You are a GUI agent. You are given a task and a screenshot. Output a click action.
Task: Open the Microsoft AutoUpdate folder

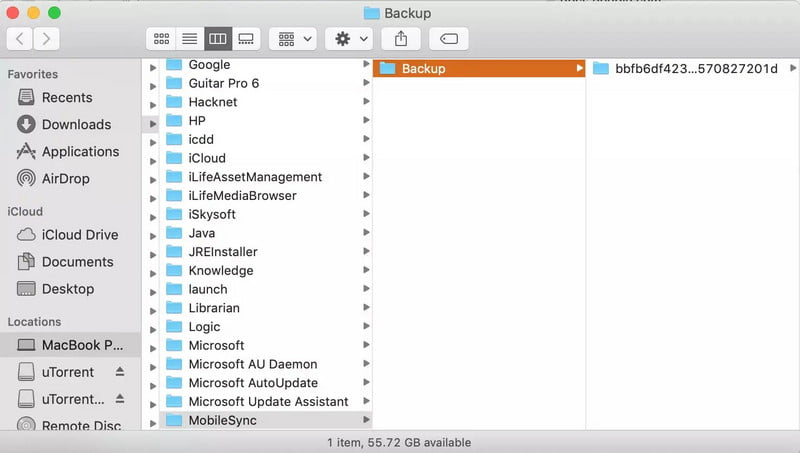pyautogui.click(x=253, y=382)
